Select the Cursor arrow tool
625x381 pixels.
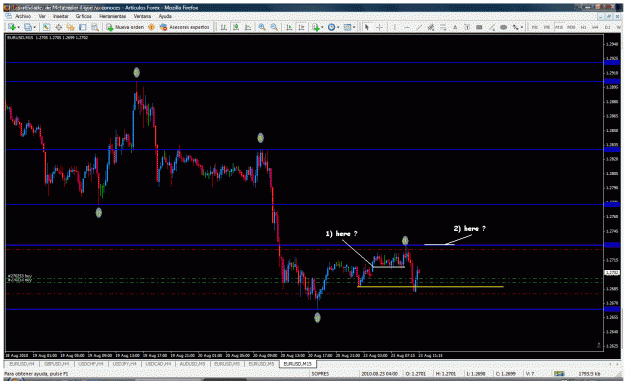[367, 27]
